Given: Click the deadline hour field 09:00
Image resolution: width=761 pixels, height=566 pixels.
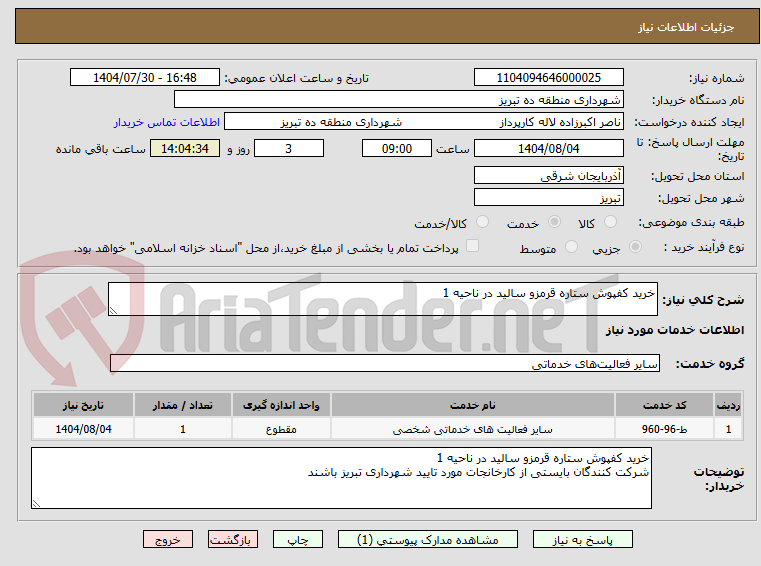Looking at the screenshot, I should coord(397,149).
